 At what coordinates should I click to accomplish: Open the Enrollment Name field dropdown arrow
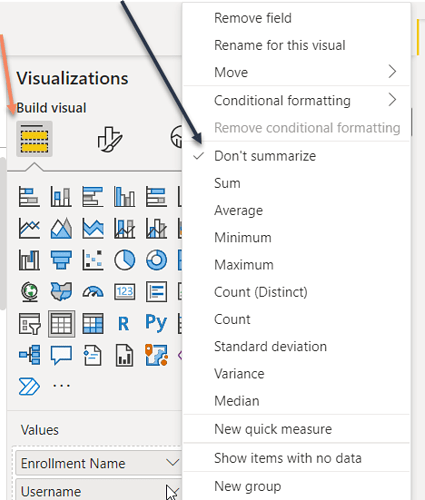pyautogui.click(x=172, y=462)
